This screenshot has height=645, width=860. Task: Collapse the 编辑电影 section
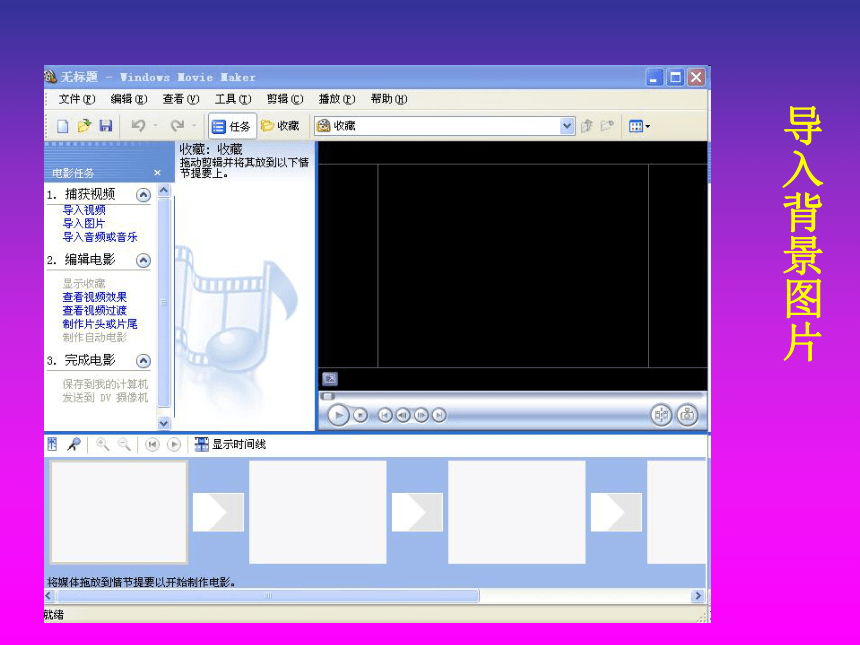[x=143, y=261]
